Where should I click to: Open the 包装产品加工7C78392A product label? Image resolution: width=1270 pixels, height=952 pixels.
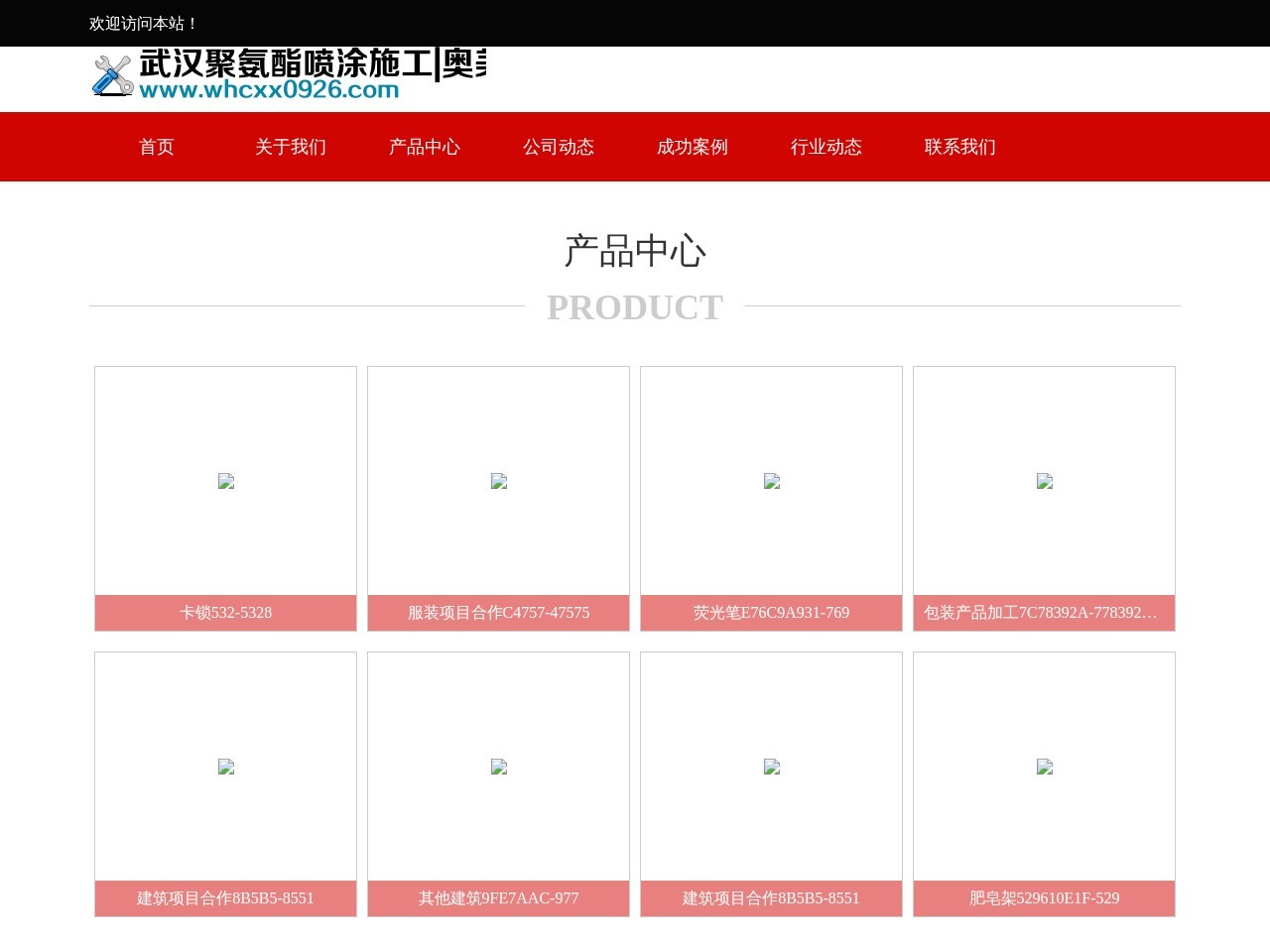pyautogui.click(x=1045, y=613)
